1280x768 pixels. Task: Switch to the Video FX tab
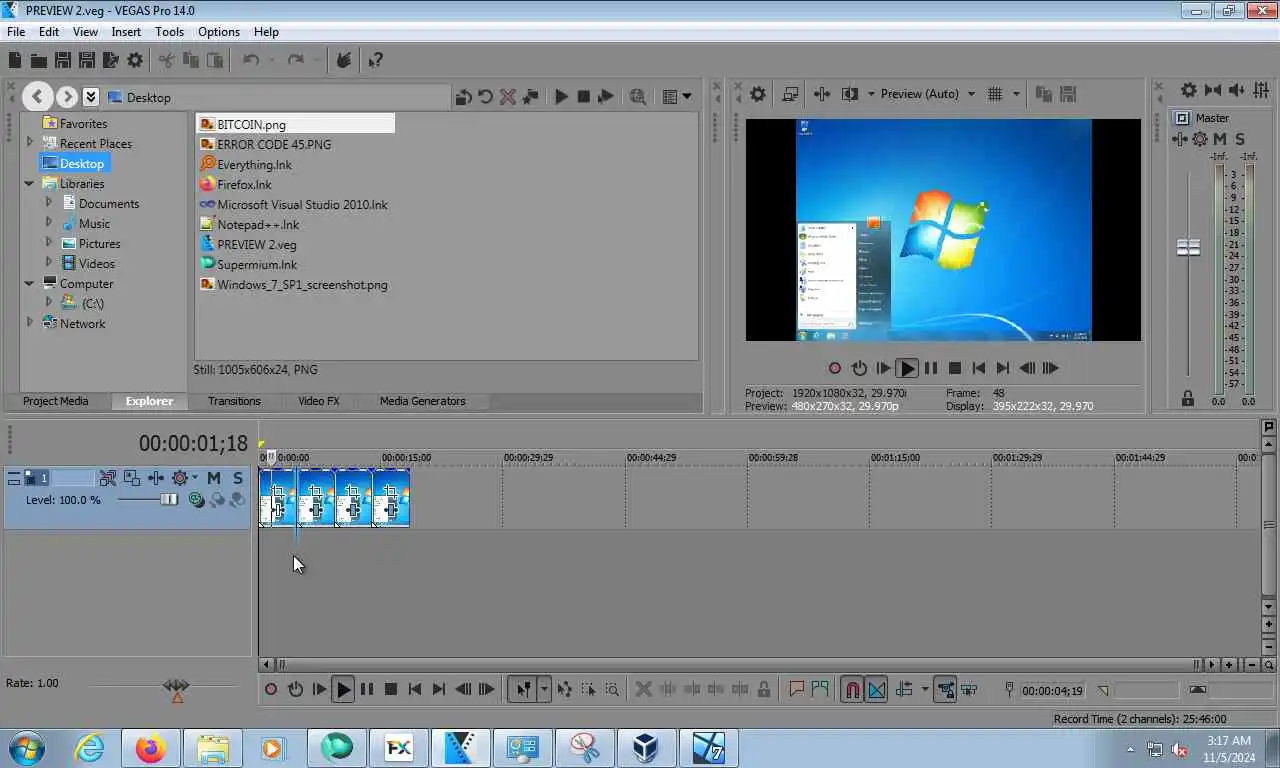318,401
